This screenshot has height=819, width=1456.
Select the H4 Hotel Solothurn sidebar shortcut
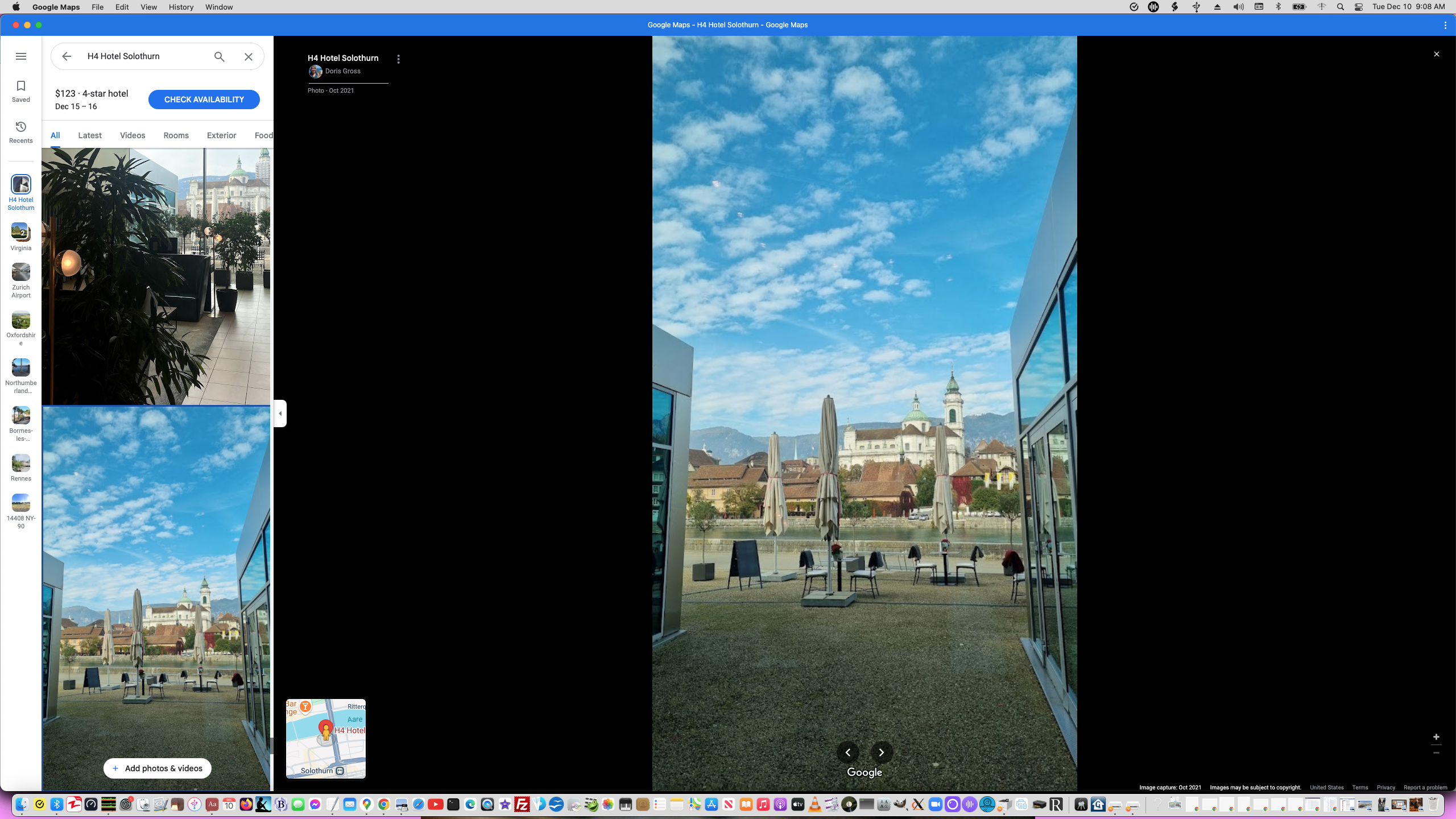coord(21,191)
